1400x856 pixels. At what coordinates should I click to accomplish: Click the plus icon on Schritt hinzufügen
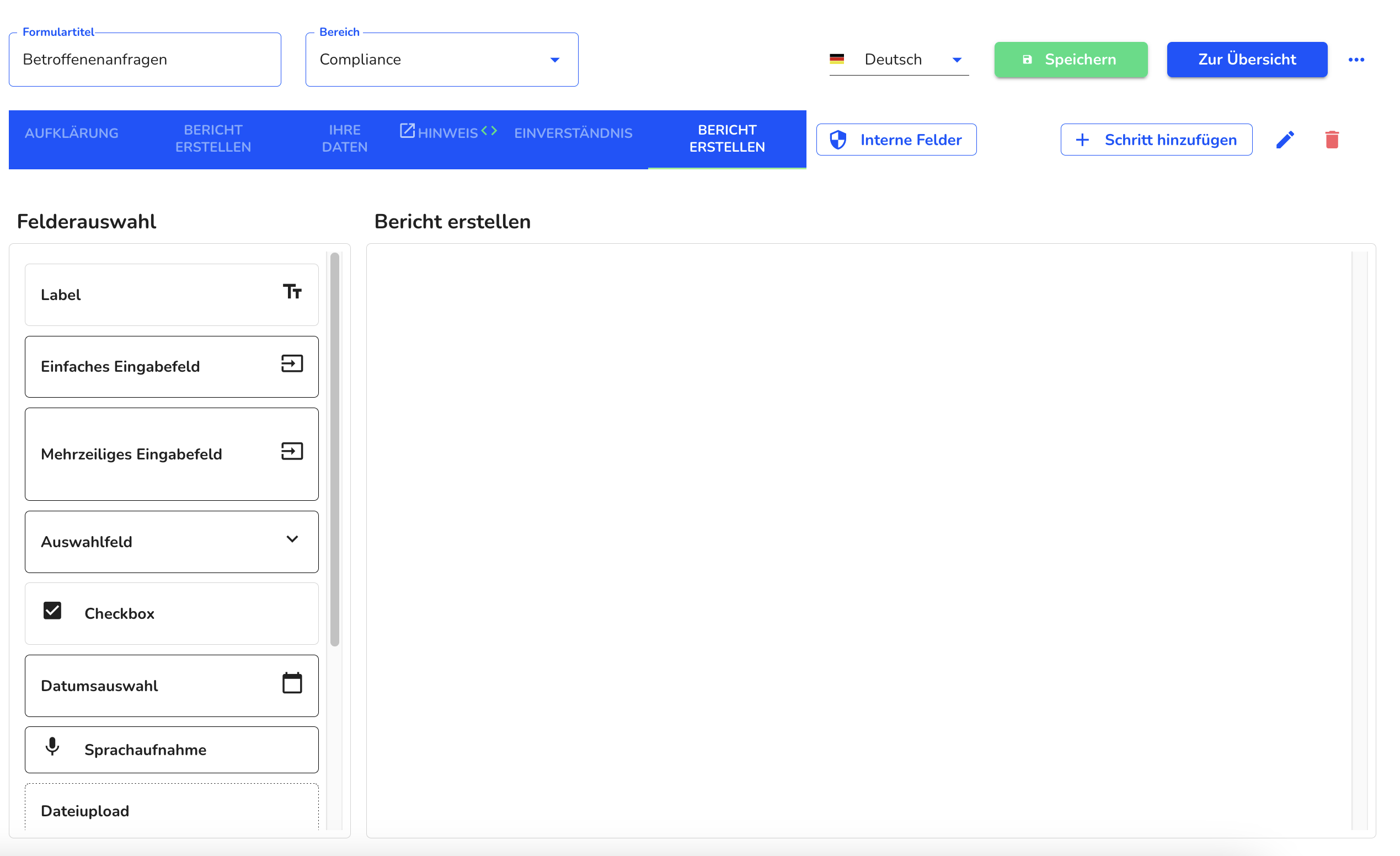tap(1082, 140)
